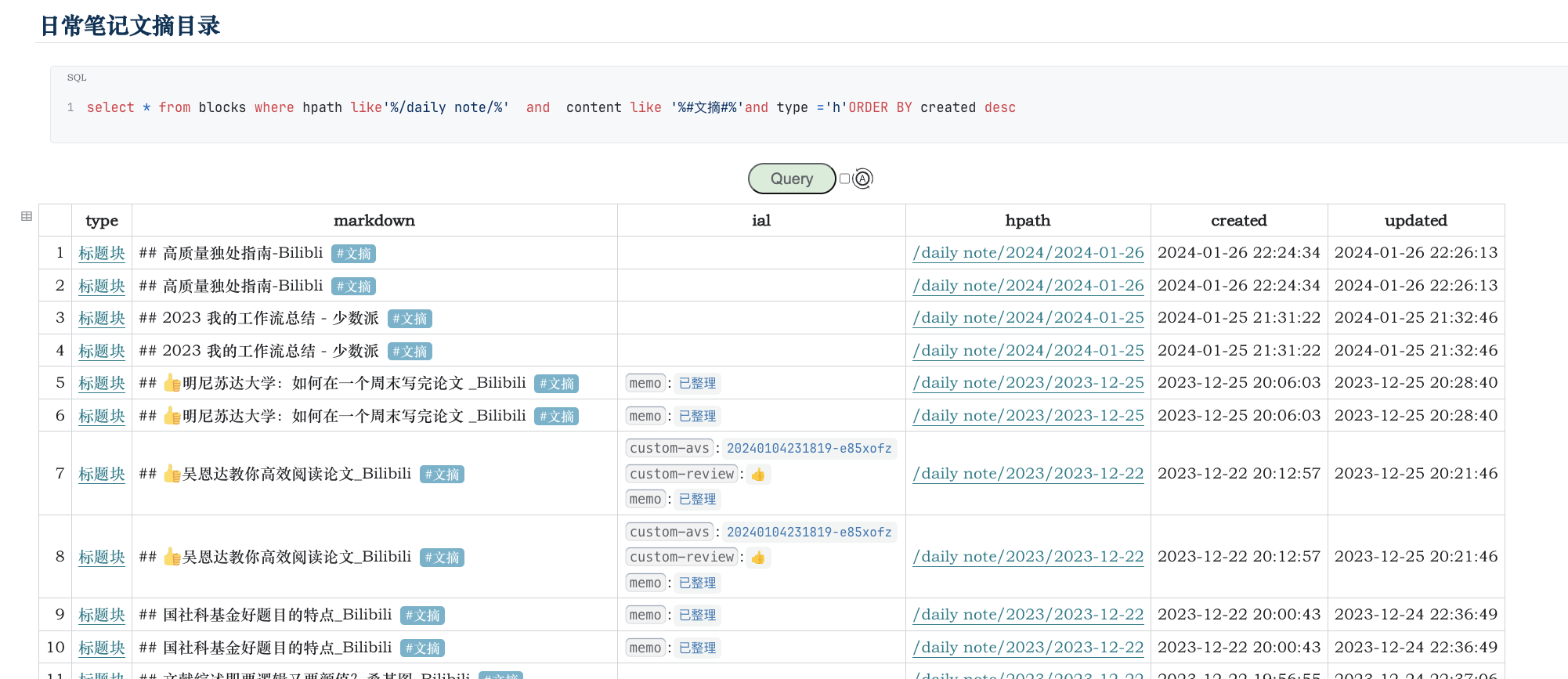The width and height of the screenshot is (1568, 679).
Task: Click the #文摘 tag in row 1
Action: [x=353, y=254]
